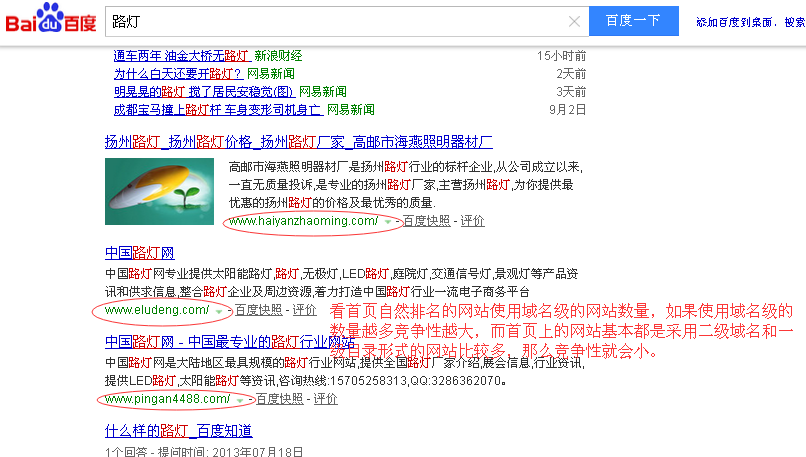Click the 百度一下 search button

pyautogui.click(x=633, y=21)
